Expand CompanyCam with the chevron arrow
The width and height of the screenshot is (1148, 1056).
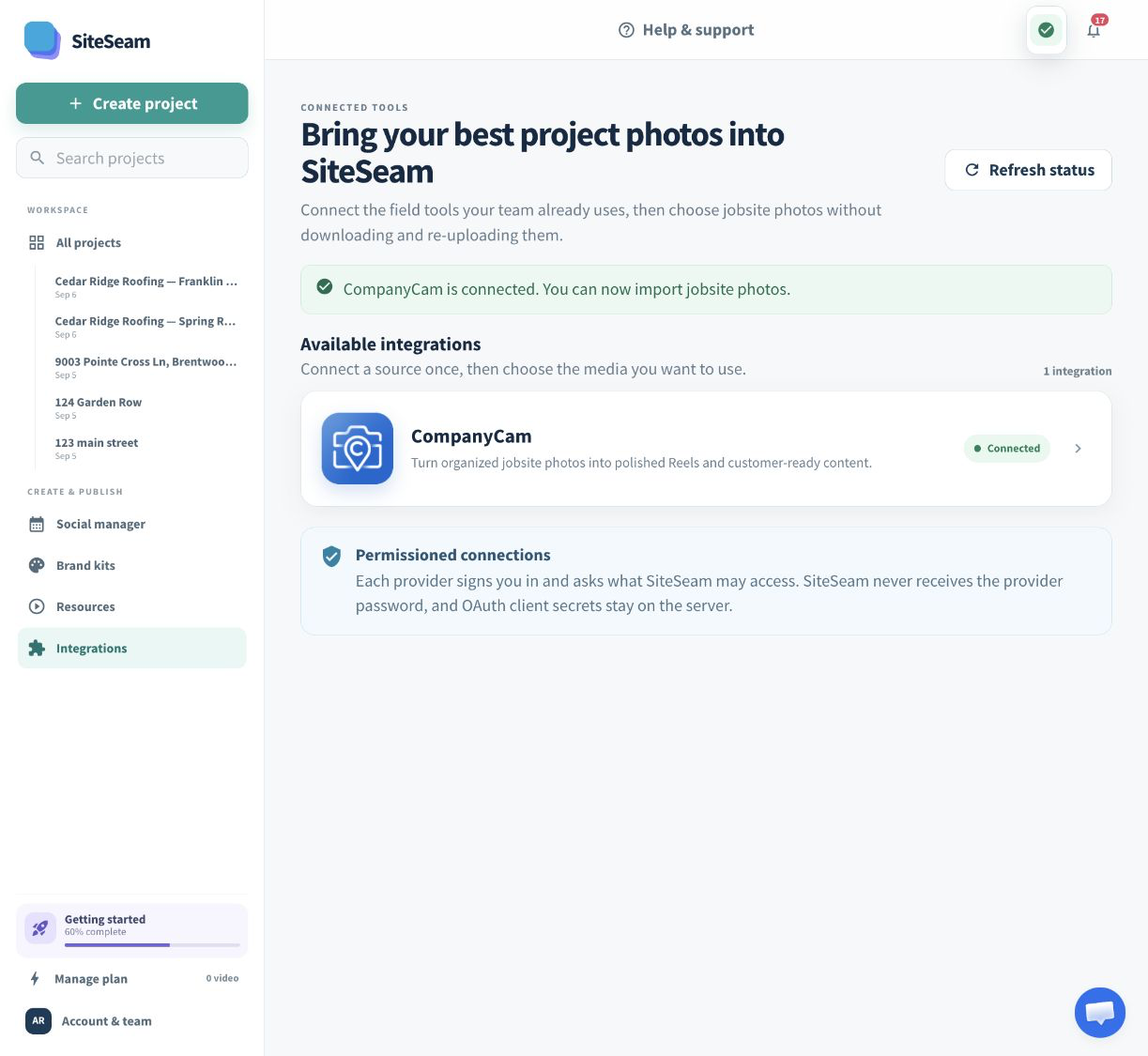point(1078,449)
